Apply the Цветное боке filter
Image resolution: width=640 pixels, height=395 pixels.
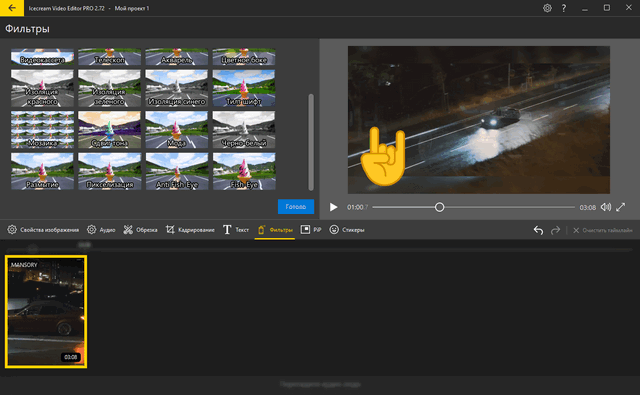(x=244, y=57)
